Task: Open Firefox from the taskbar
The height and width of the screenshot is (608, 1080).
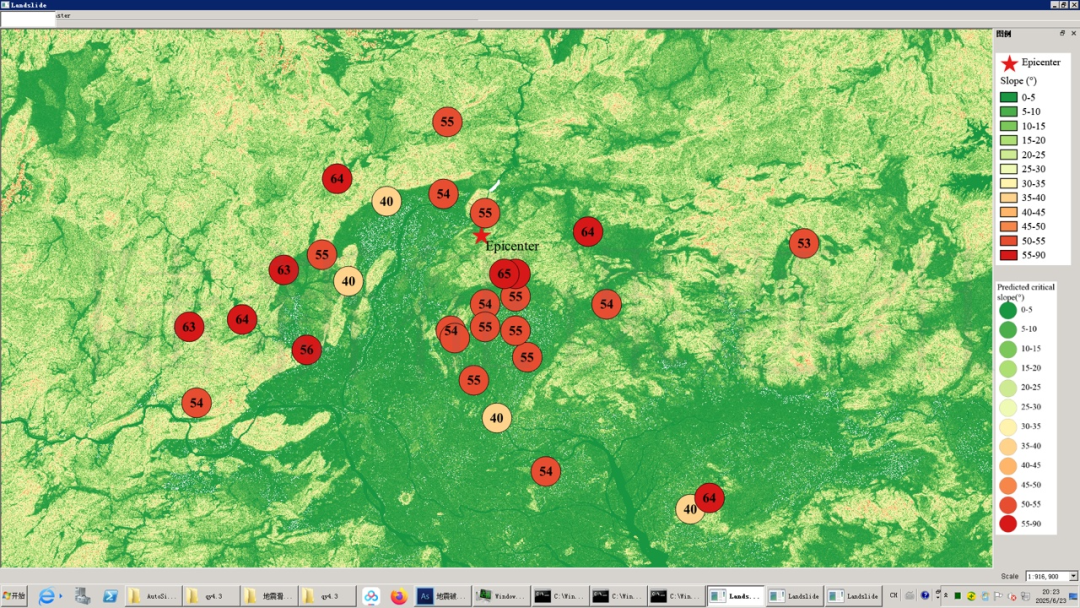Action: tap(399, 597)
